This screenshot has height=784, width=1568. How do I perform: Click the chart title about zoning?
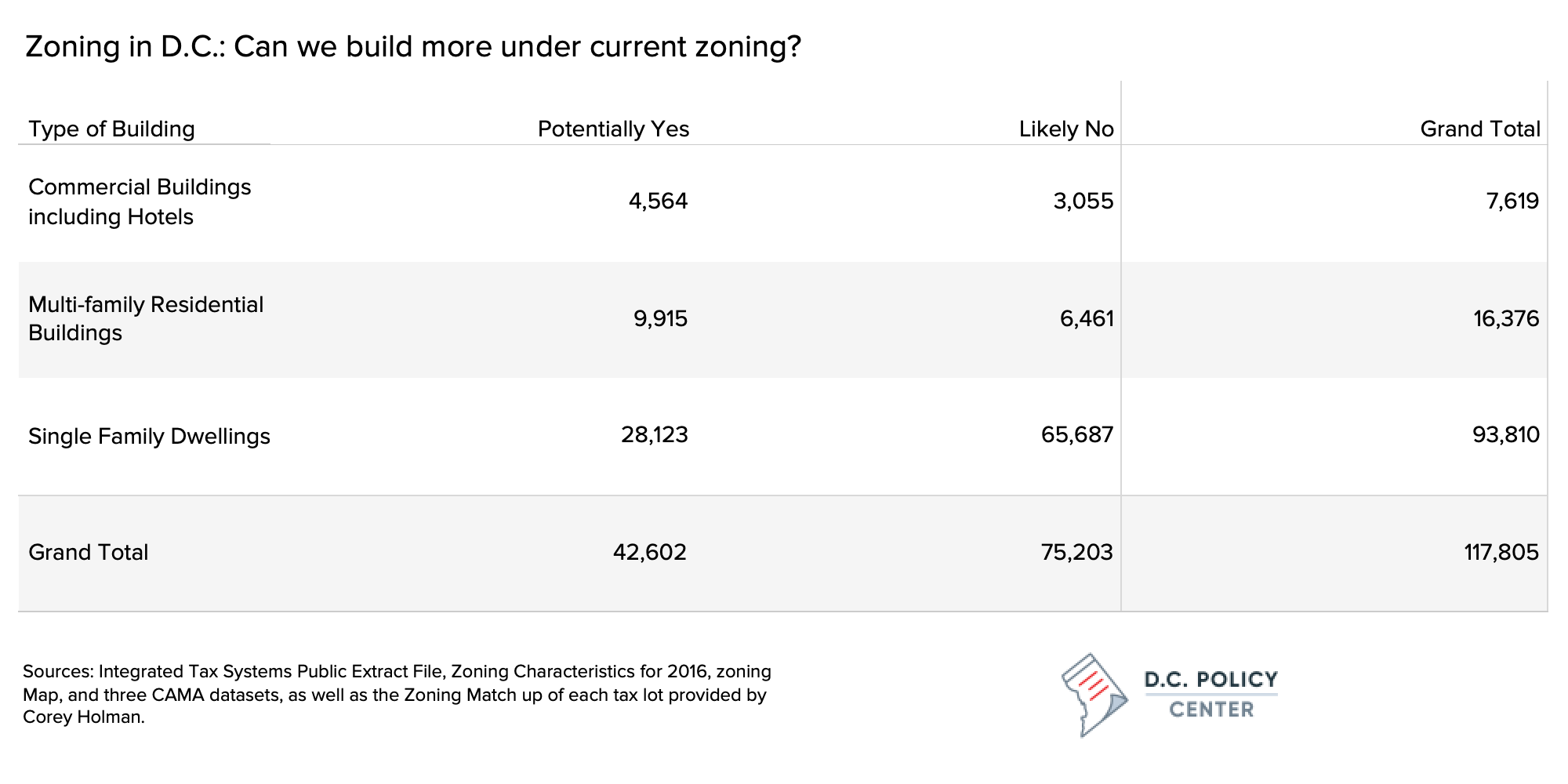(x=413, y=47)
